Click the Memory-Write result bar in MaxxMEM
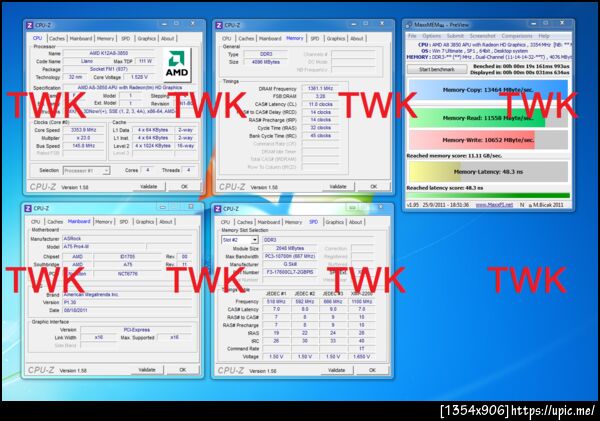This screenshot has height=421, width=600. point(488,140)
